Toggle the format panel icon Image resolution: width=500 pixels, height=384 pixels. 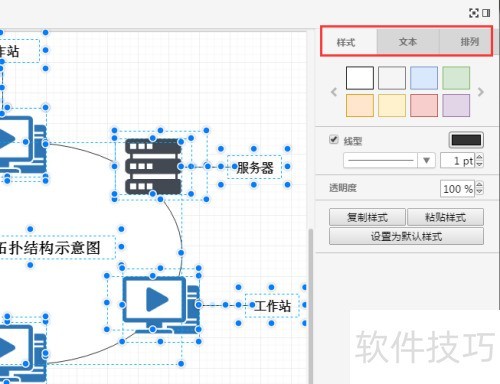pyautogui.click(x=486, y=13)
